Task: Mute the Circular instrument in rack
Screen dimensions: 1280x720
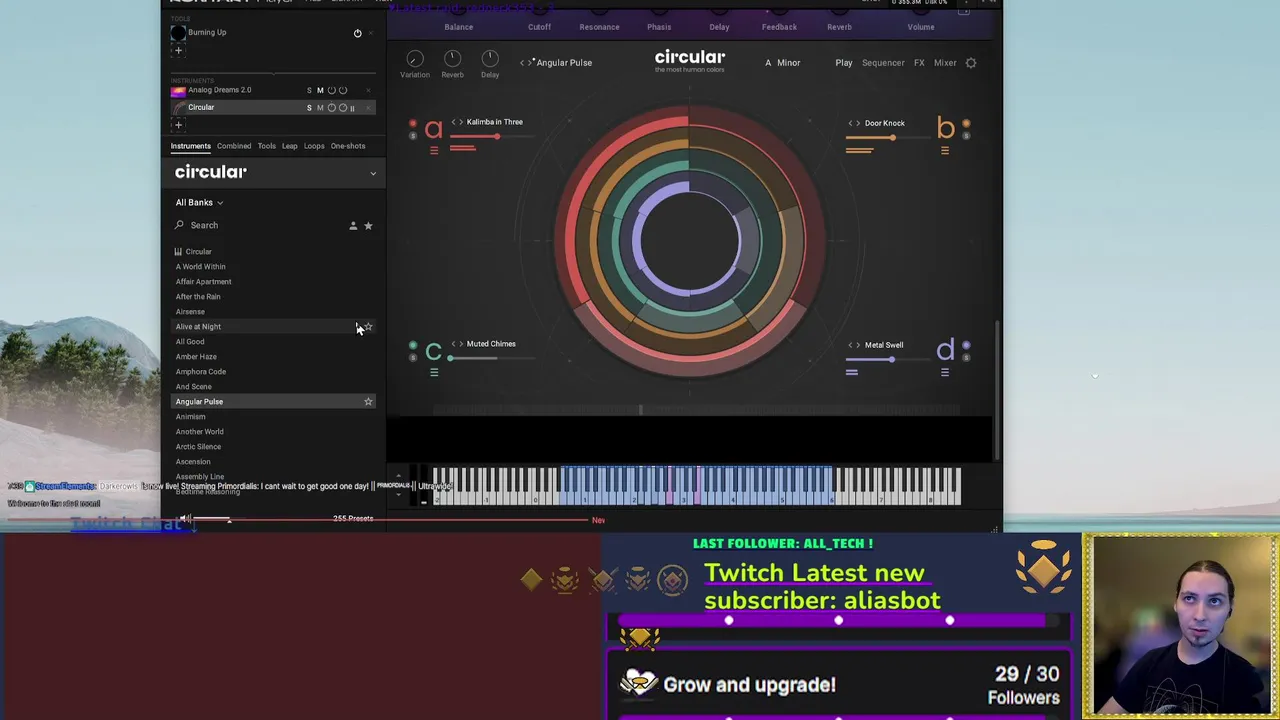Action: (320, 108)
